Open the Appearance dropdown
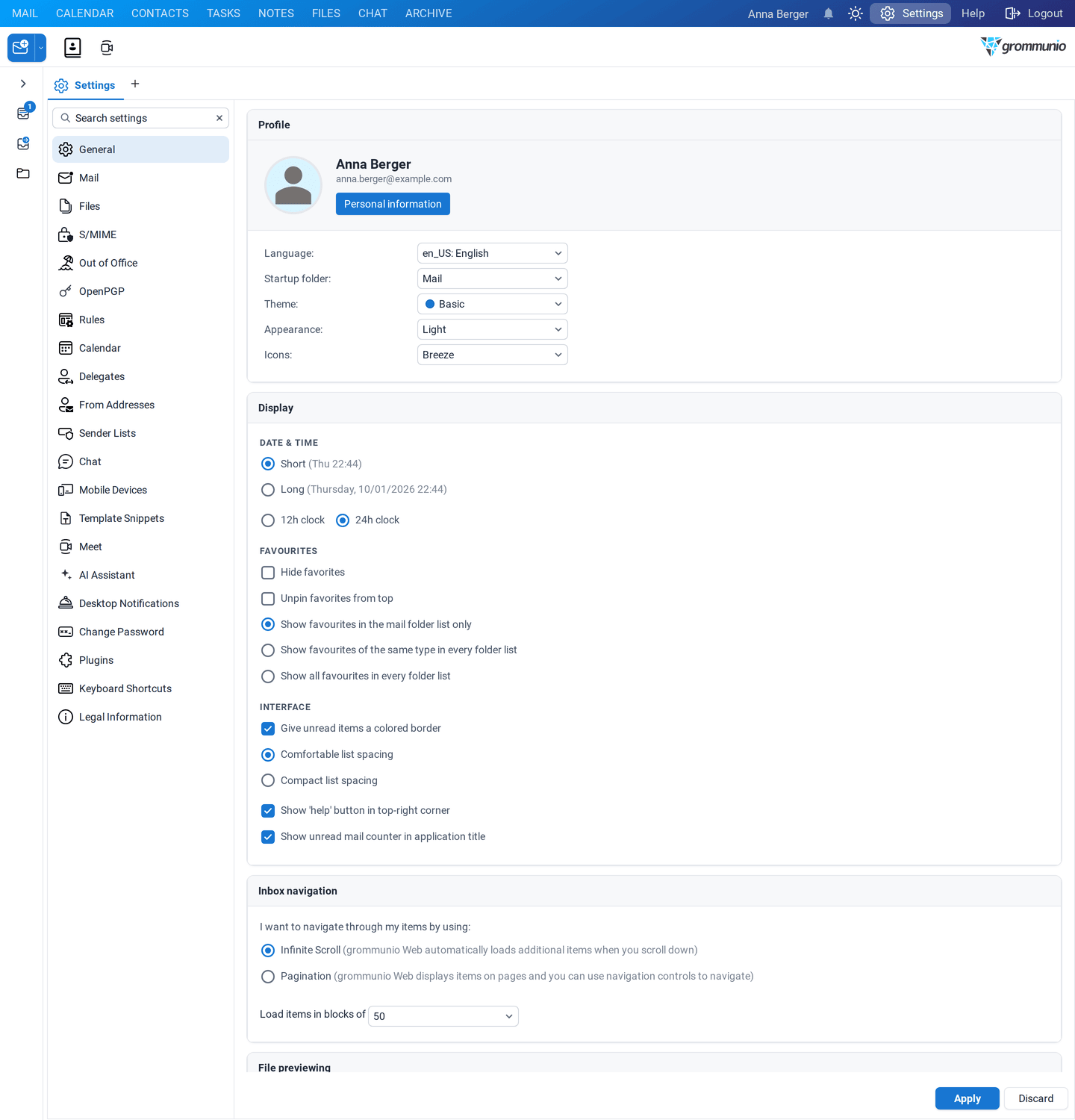The width and height of the screenshot is (1075, 1120). tap(493, 329)
